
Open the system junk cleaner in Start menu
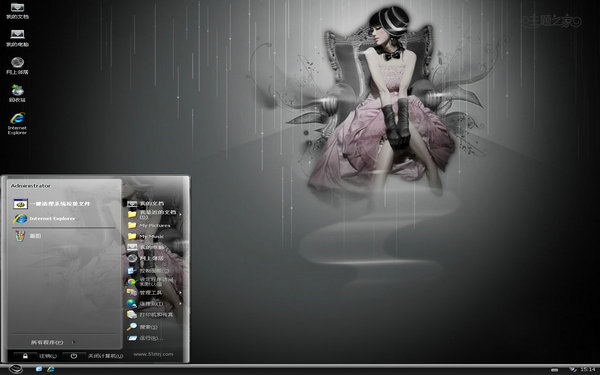(52, 204)
